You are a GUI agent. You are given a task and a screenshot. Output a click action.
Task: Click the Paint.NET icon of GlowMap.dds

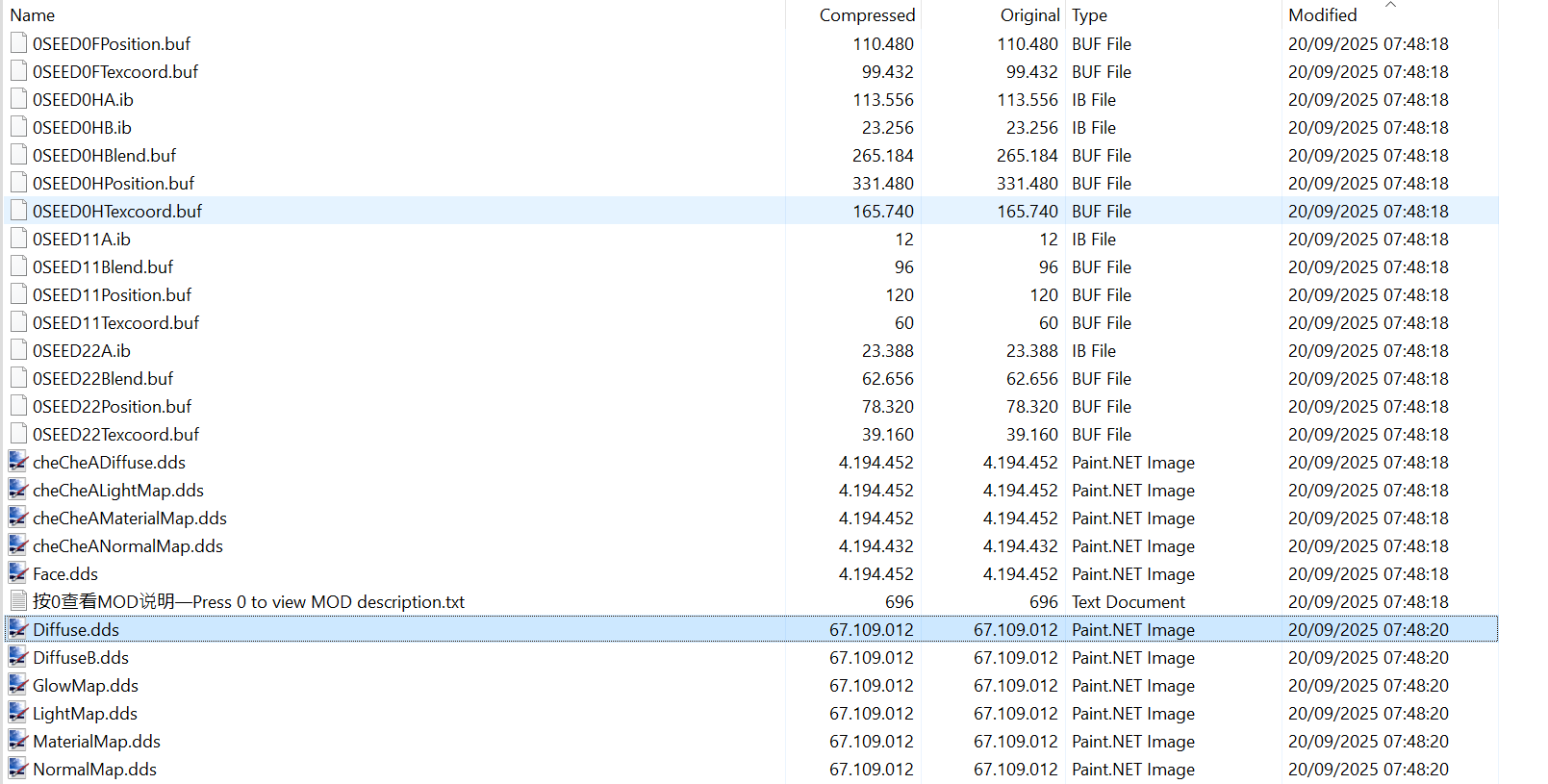(x=18, y=685)
